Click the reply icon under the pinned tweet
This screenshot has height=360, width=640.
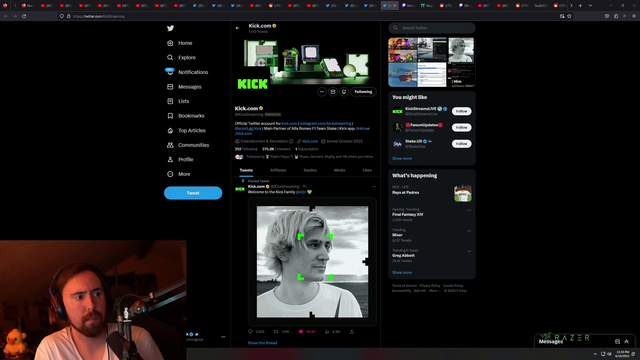point(251,332)
